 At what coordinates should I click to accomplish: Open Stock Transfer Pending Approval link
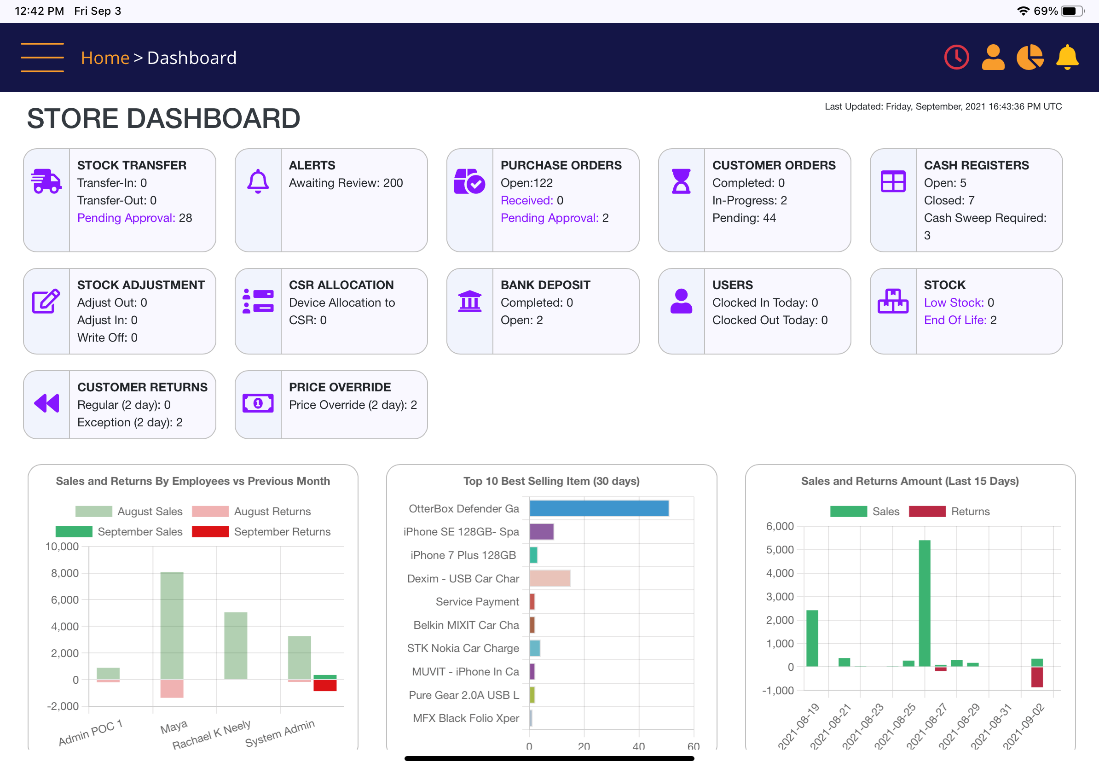[x=126, y=218]
